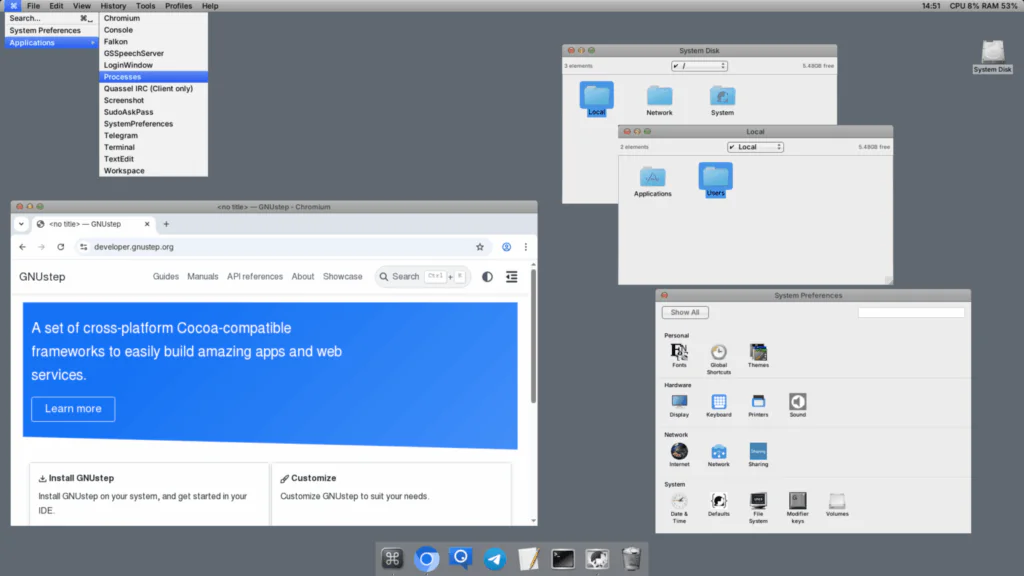Image resolution: width=1024 pixels, height=576 pixels.
Task: Toggle dark mode on the GNUstep site
Action: coord(487,277)
